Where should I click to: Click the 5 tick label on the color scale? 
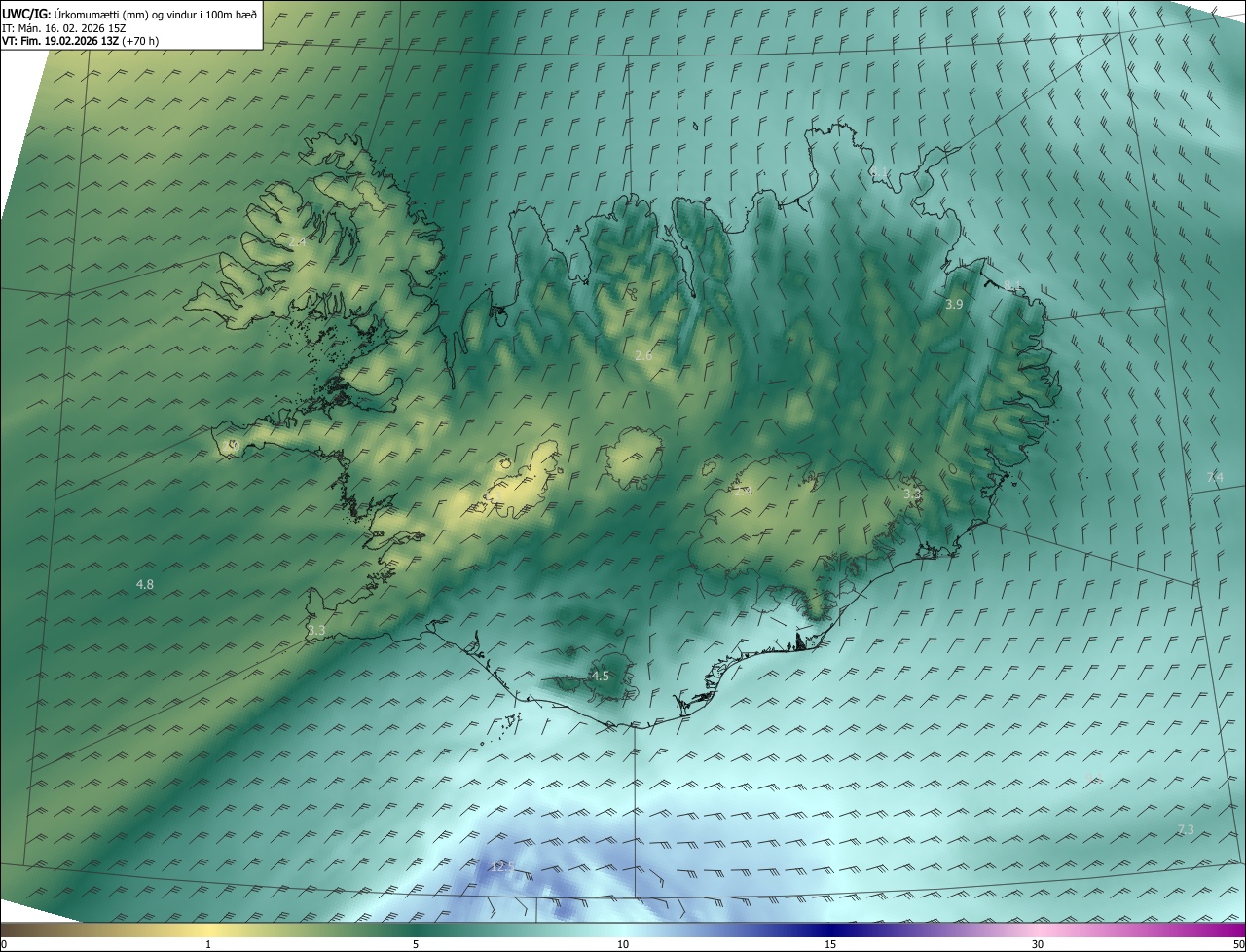click(x=416, y=944)
